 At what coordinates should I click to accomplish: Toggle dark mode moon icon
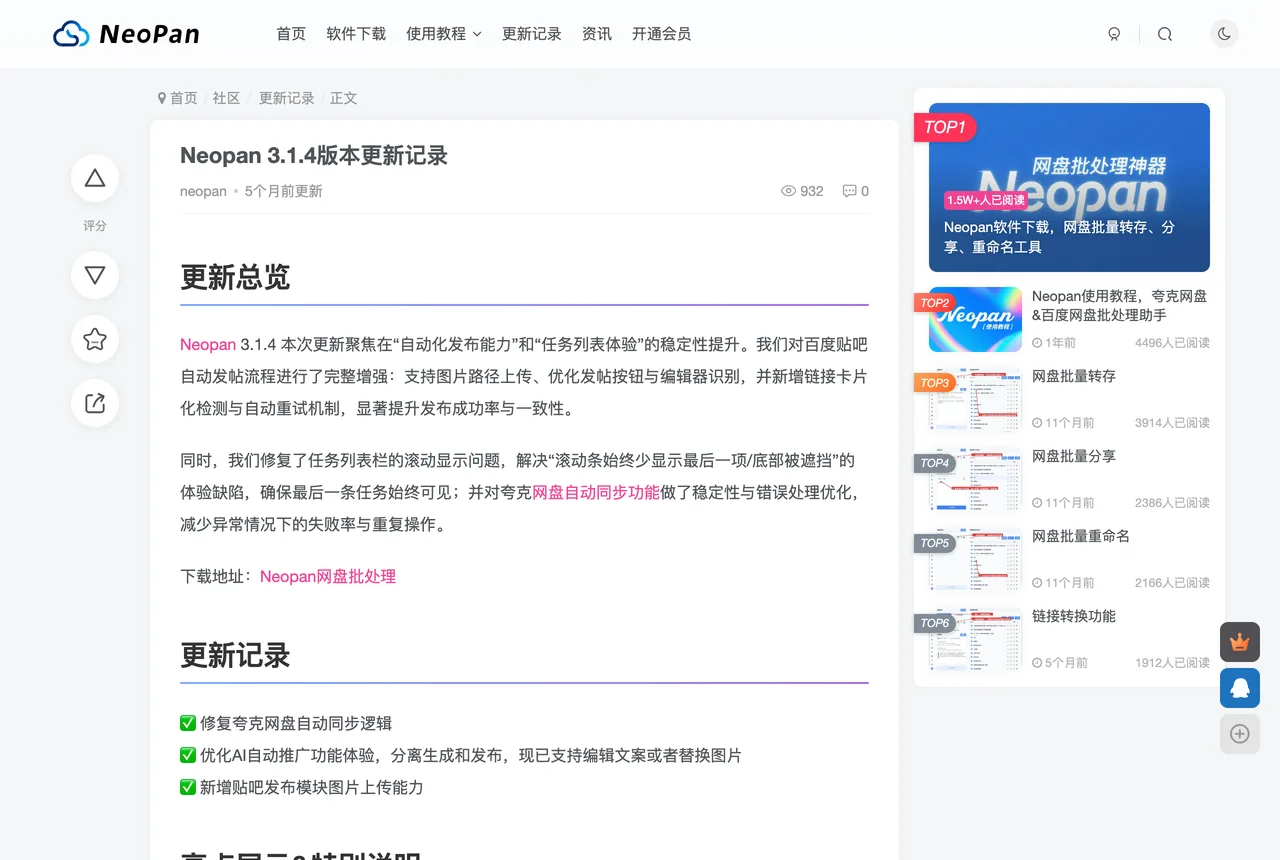click(x=1224, y=34)
